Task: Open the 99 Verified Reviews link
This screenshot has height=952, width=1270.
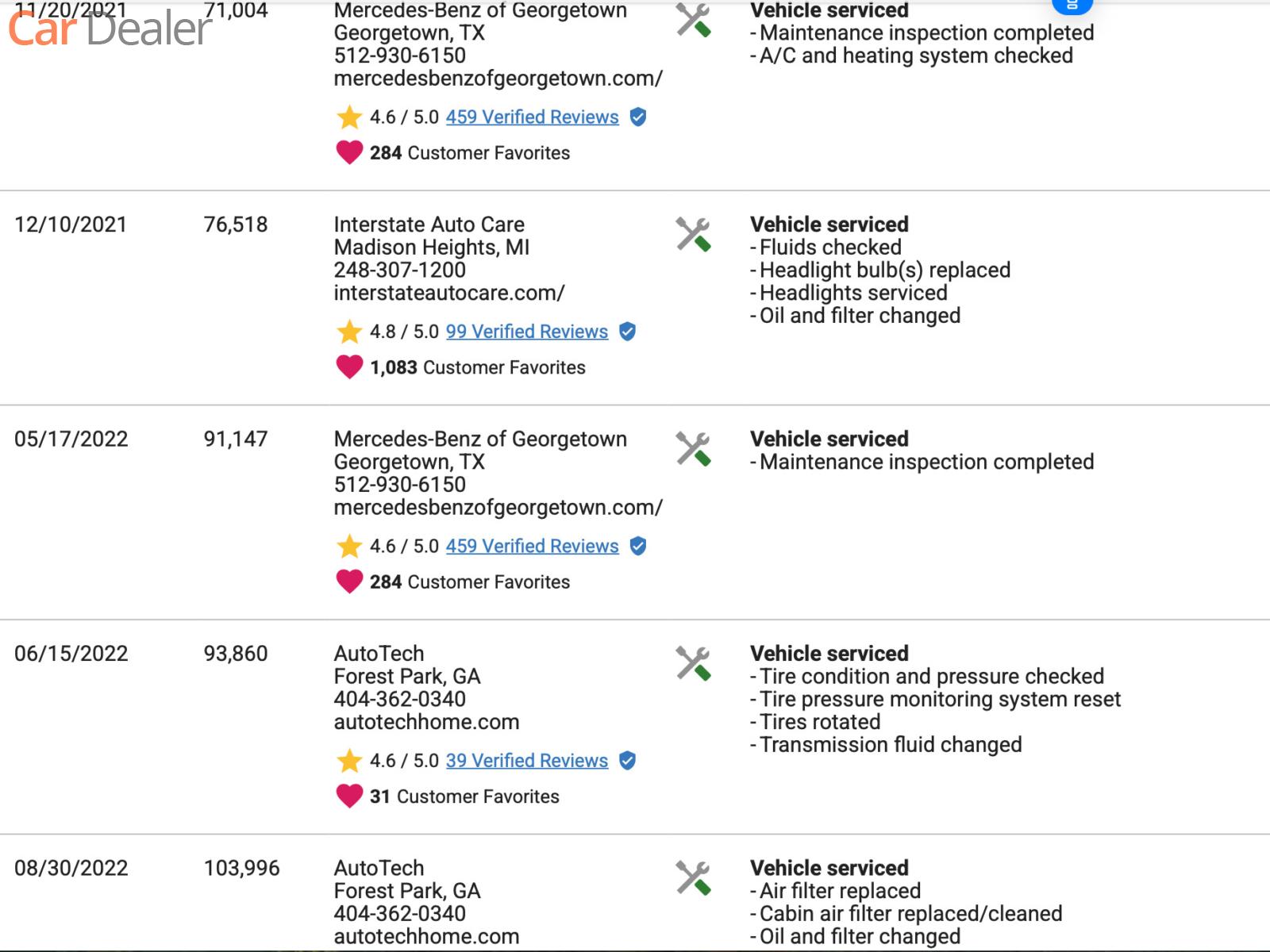Action: 526,332
